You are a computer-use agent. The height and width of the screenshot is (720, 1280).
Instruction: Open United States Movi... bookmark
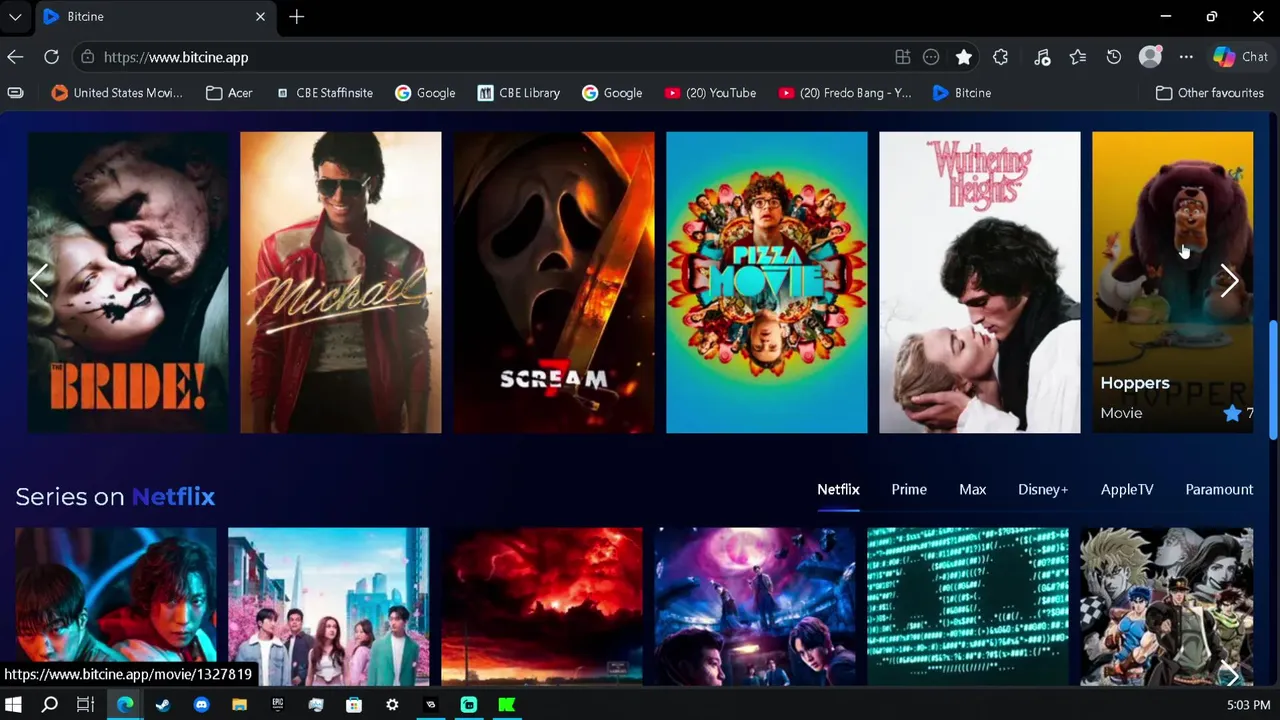coord(117,93)
